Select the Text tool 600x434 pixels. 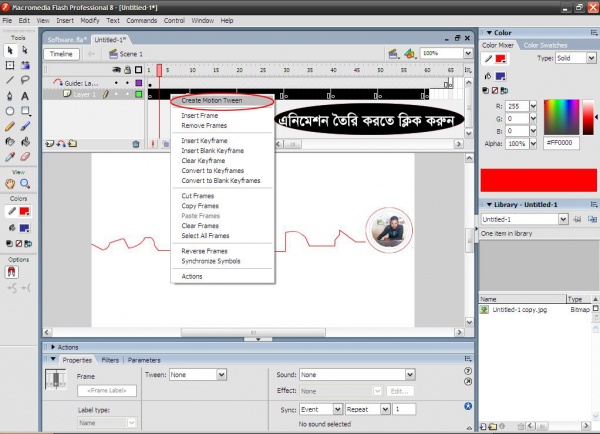click(25, 96)
